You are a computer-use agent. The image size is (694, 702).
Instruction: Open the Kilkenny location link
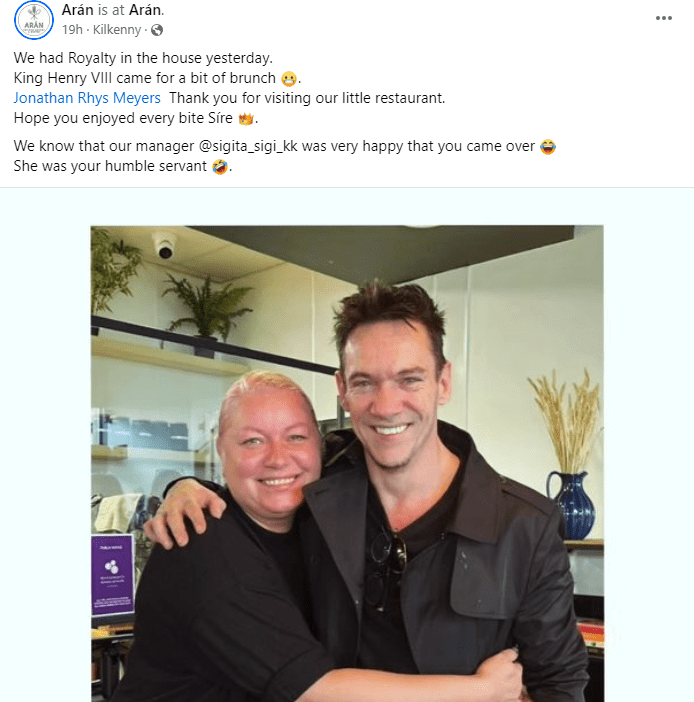pos(117,30)
